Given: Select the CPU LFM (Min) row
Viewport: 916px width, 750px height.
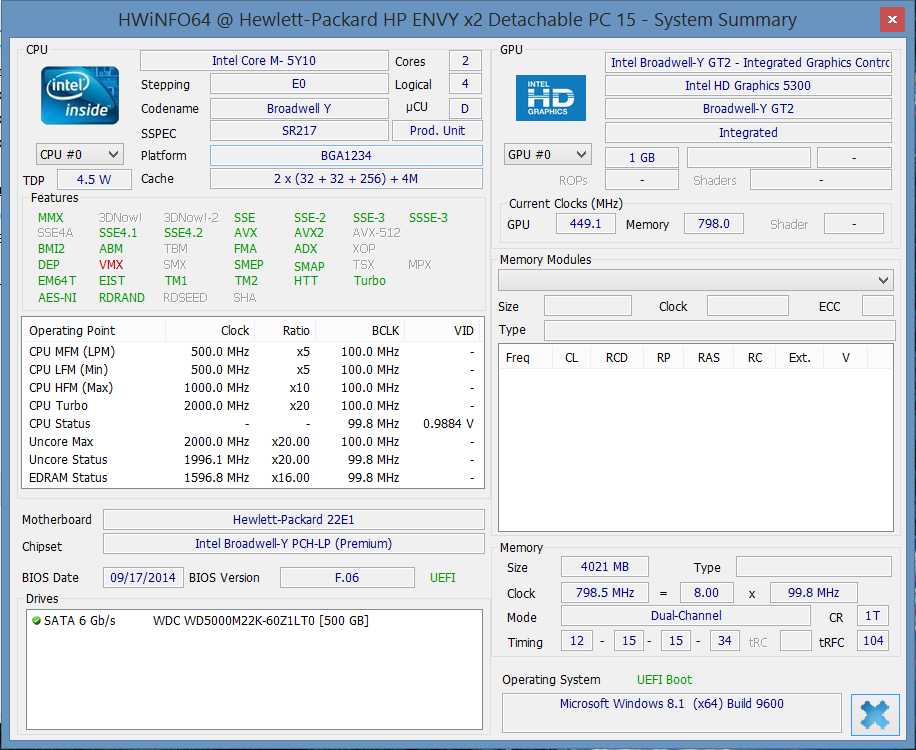Looking at the screenshot, I should (252, 370).
